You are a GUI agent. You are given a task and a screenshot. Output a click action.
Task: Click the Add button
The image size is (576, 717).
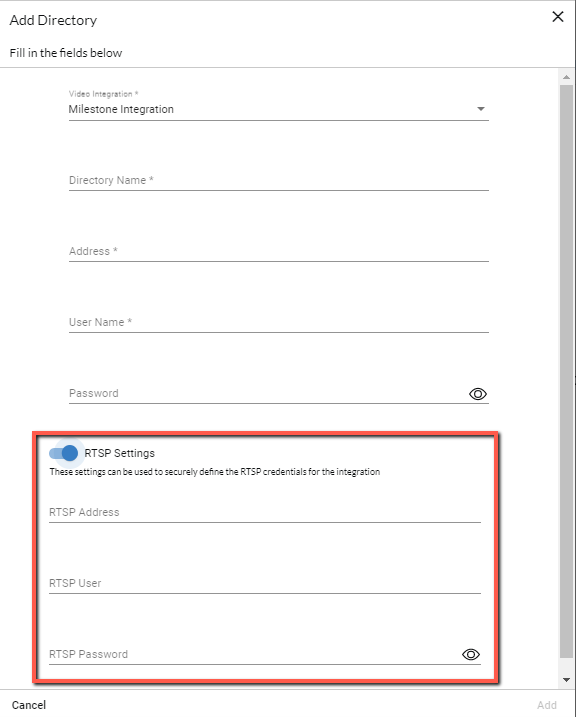547,705
